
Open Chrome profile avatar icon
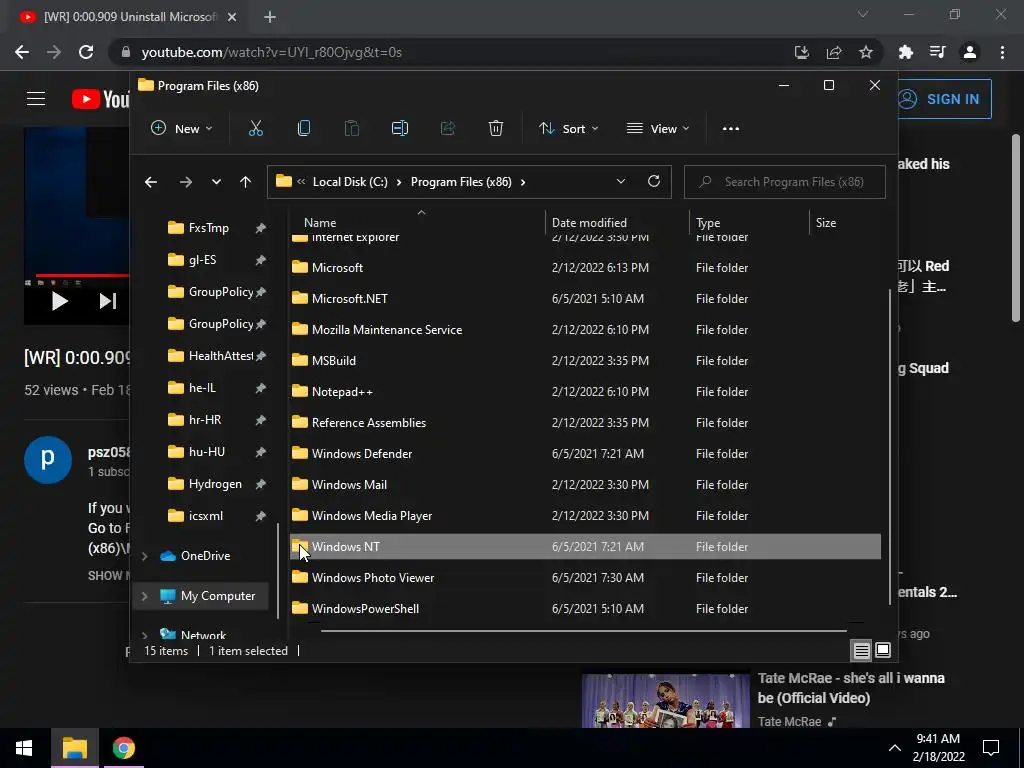[970, 52]
